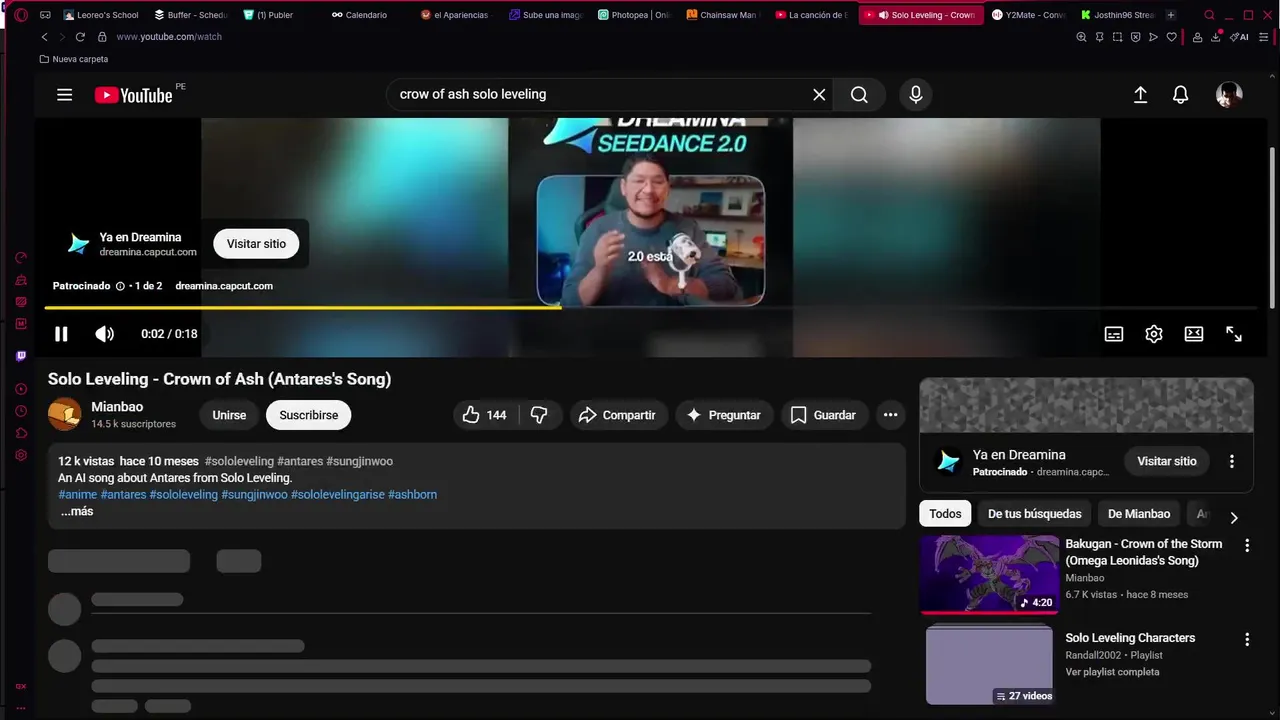The height and width of the screenshot is (720, 1280).
Task: Open more actions ellipsis under video
Action: [891, 415]
